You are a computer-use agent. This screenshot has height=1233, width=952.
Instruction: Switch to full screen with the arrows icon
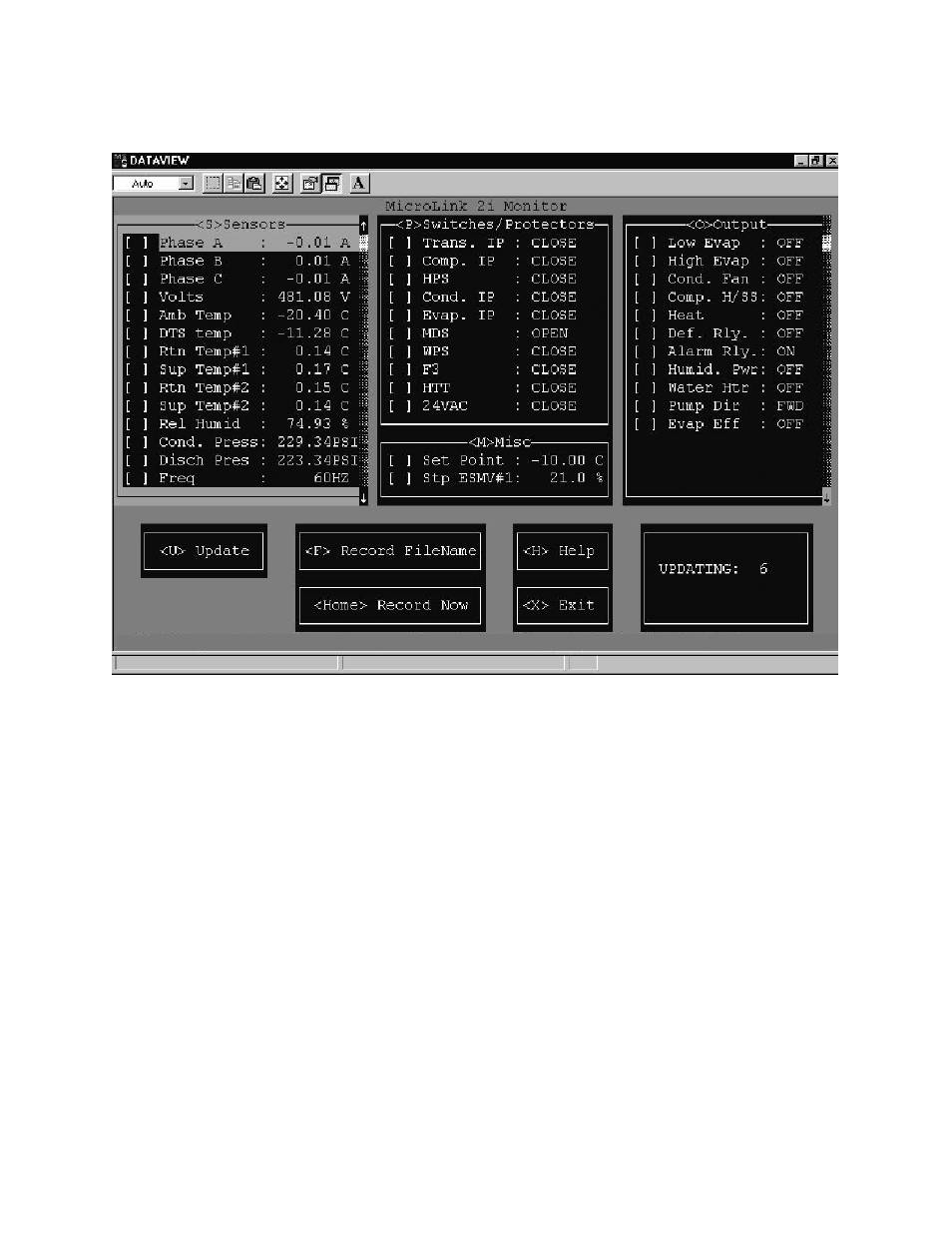282,183
